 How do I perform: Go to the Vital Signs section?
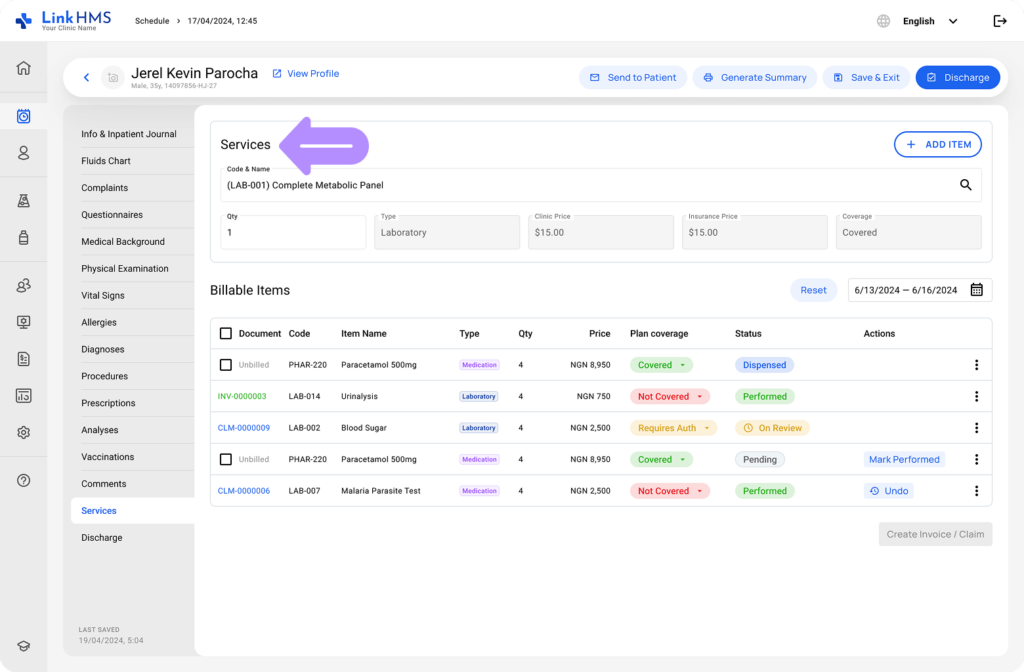(x=103, y=295)
